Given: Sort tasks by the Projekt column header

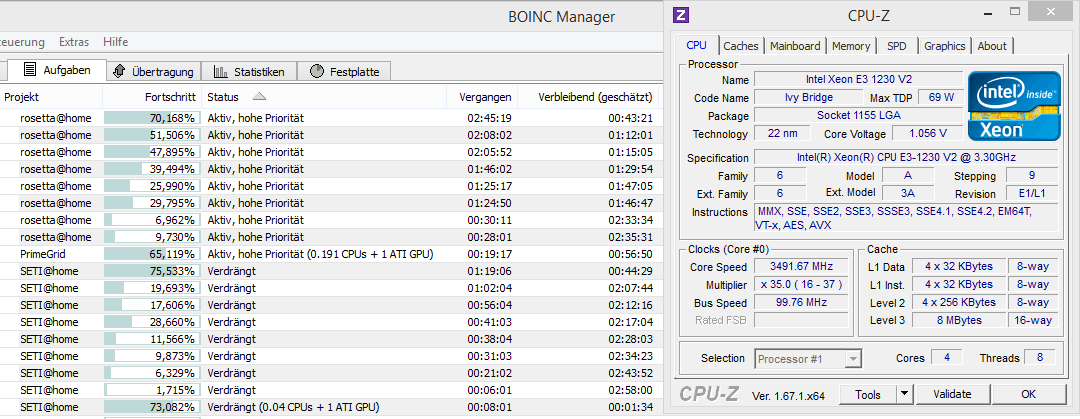Looking at the screenshot, I should point(52,97).
